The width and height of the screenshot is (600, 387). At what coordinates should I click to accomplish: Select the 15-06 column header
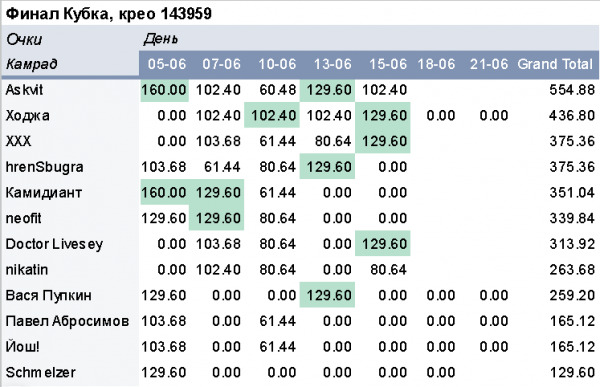click(388, 64)
